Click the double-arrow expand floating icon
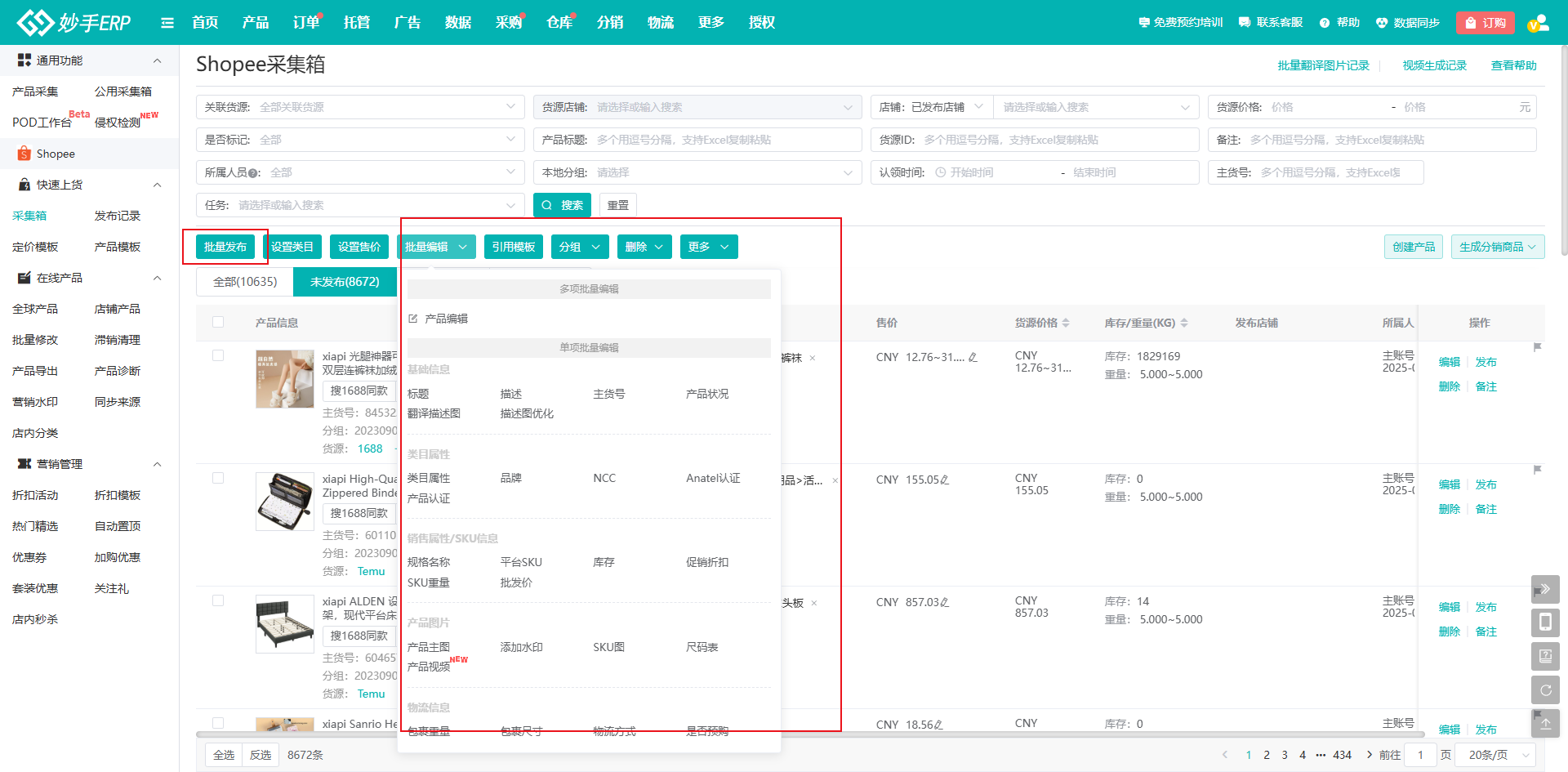Screen dimensions: 1568x772 1545,589
